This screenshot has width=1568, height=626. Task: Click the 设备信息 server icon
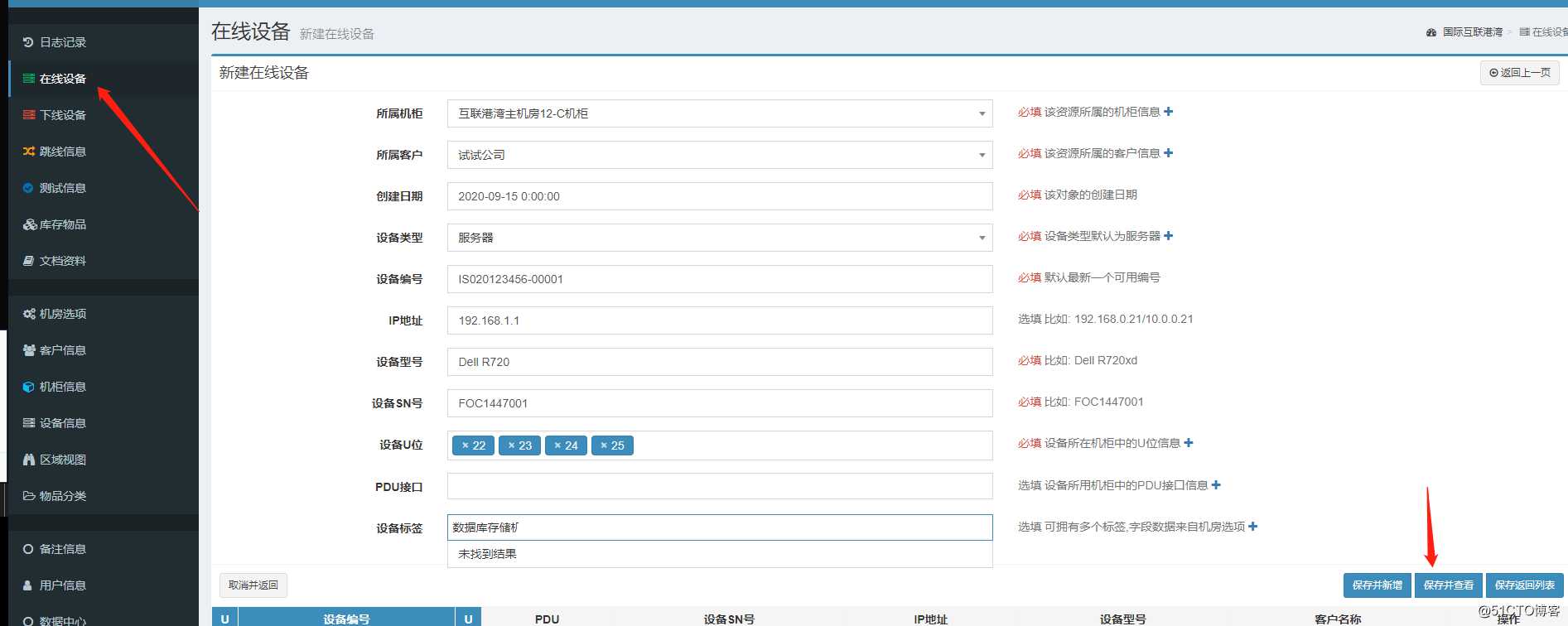tap(29, 423)
